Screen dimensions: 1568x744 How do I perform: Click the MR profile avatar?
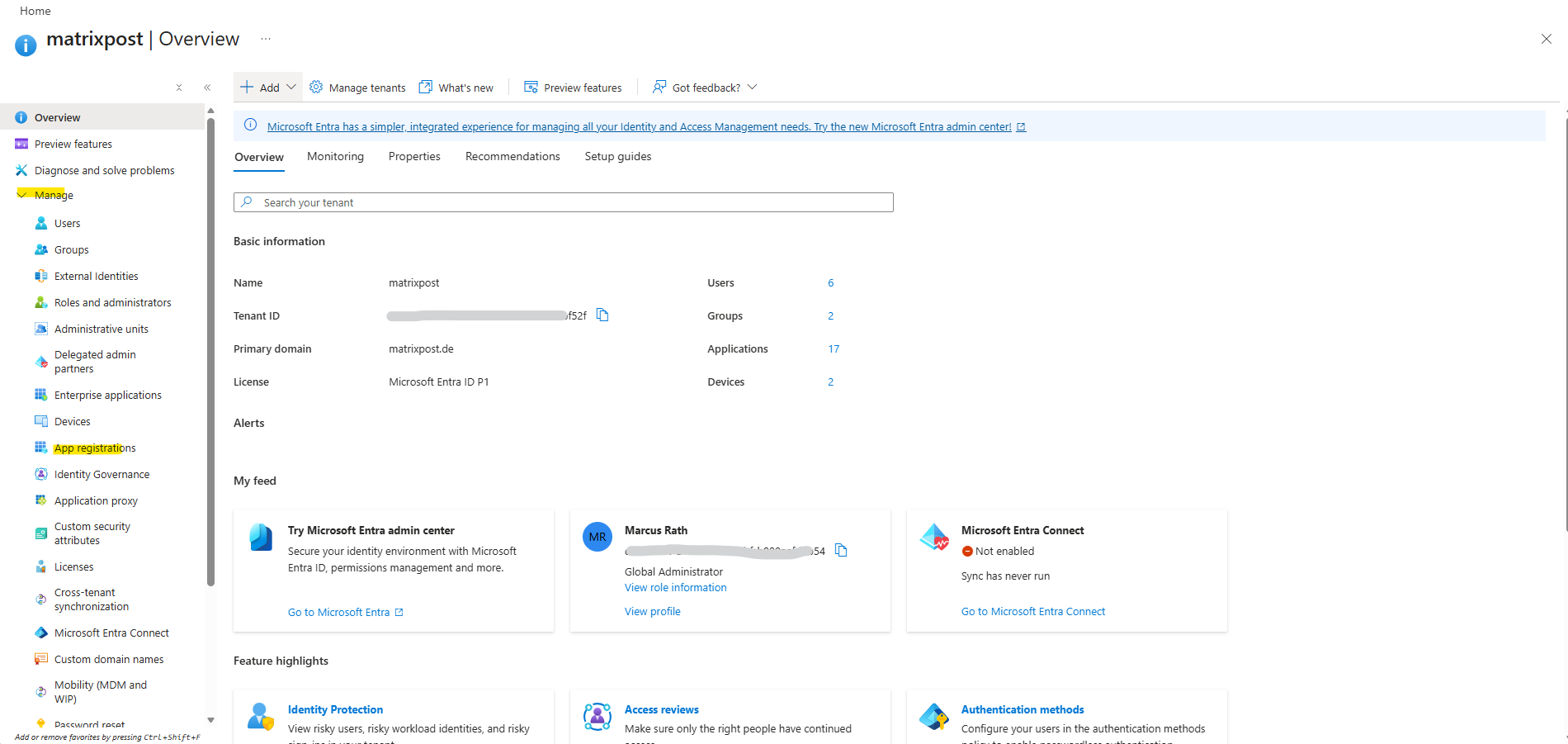[597, 537]
